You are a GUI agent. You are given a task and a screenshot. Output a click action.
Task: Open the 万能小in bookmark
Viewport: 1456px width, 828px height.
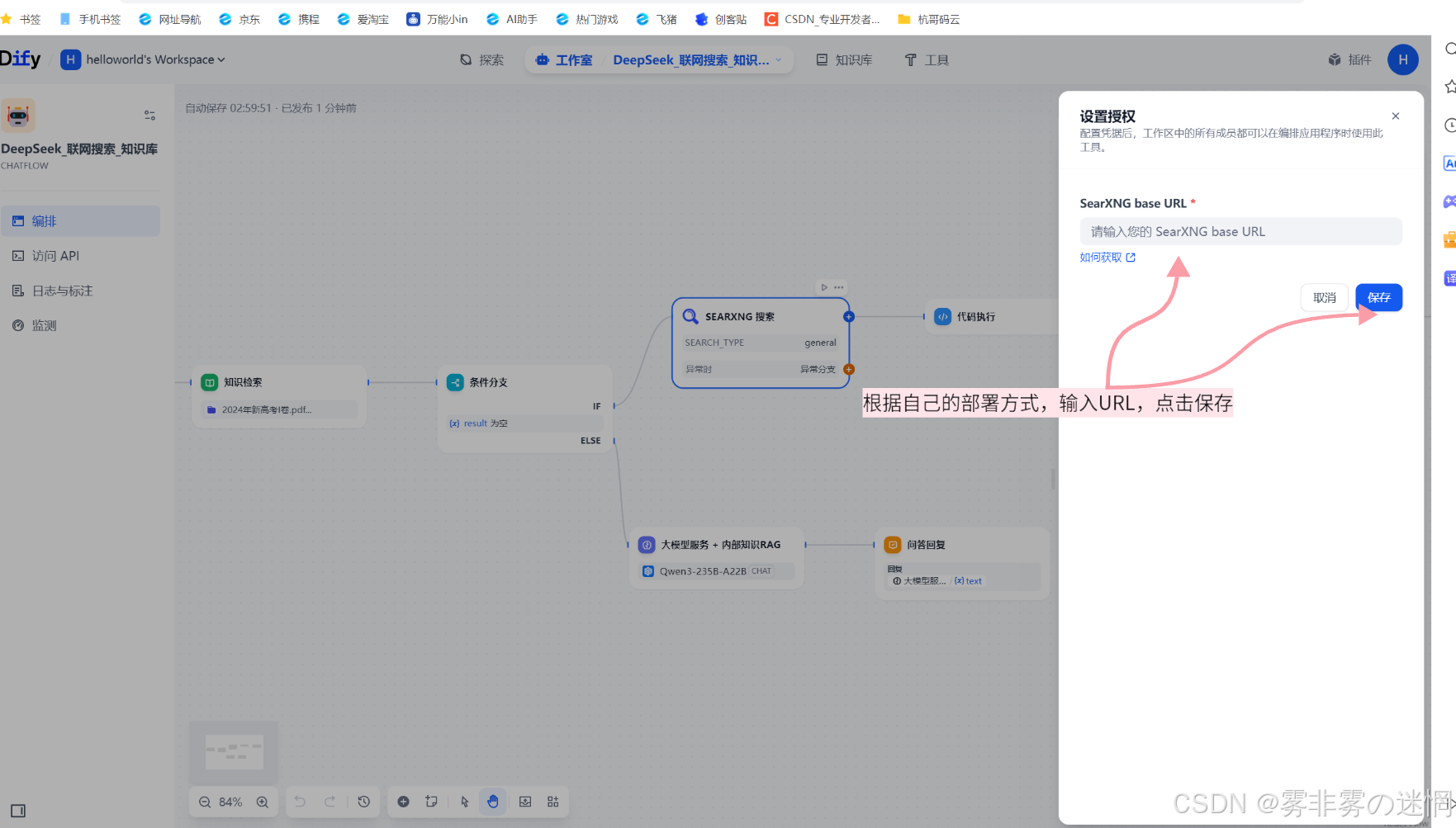click(x=437, y=19)
